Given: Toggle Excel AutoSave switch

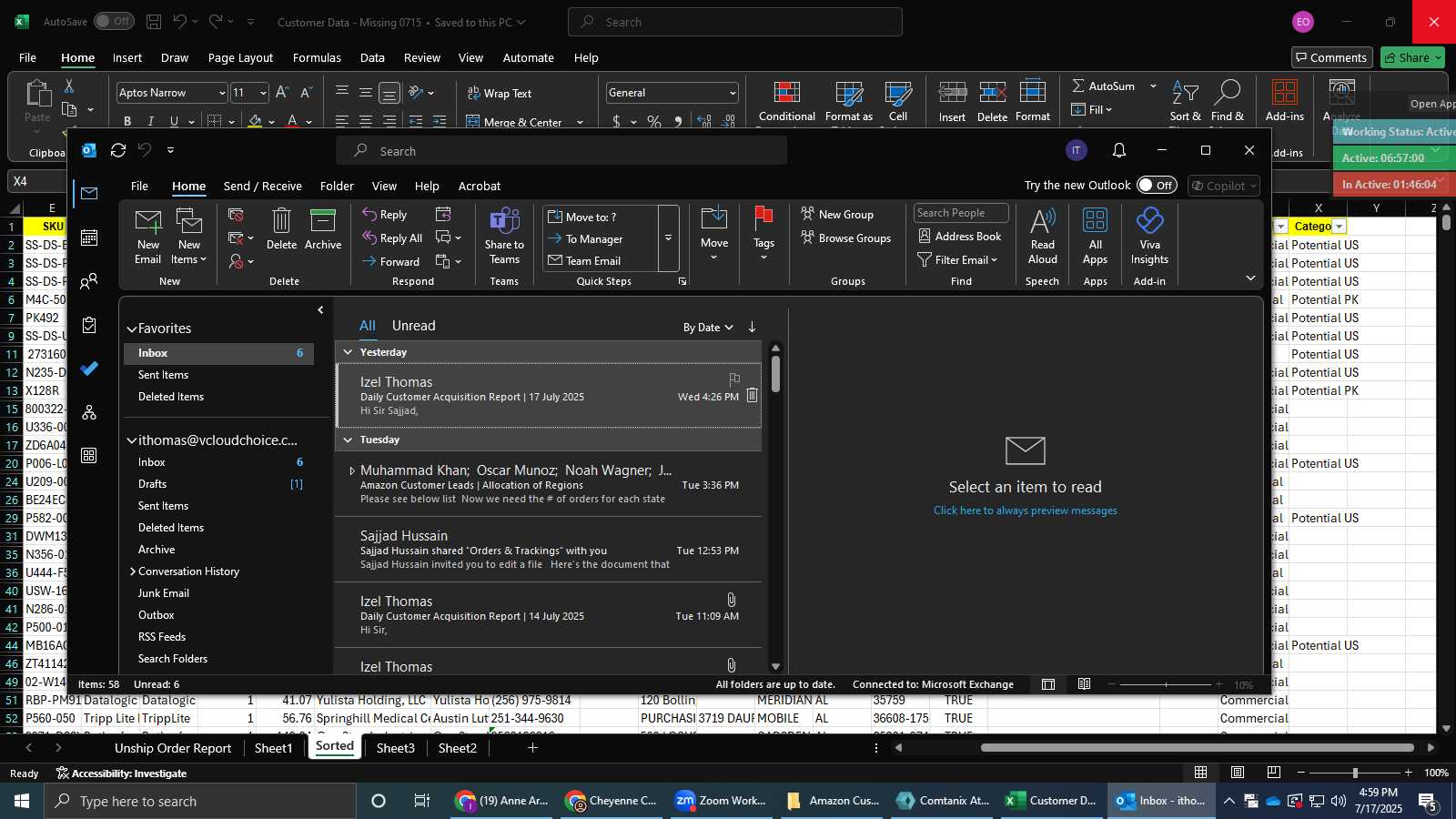Looking at the screenshot, I should [114, 21].
